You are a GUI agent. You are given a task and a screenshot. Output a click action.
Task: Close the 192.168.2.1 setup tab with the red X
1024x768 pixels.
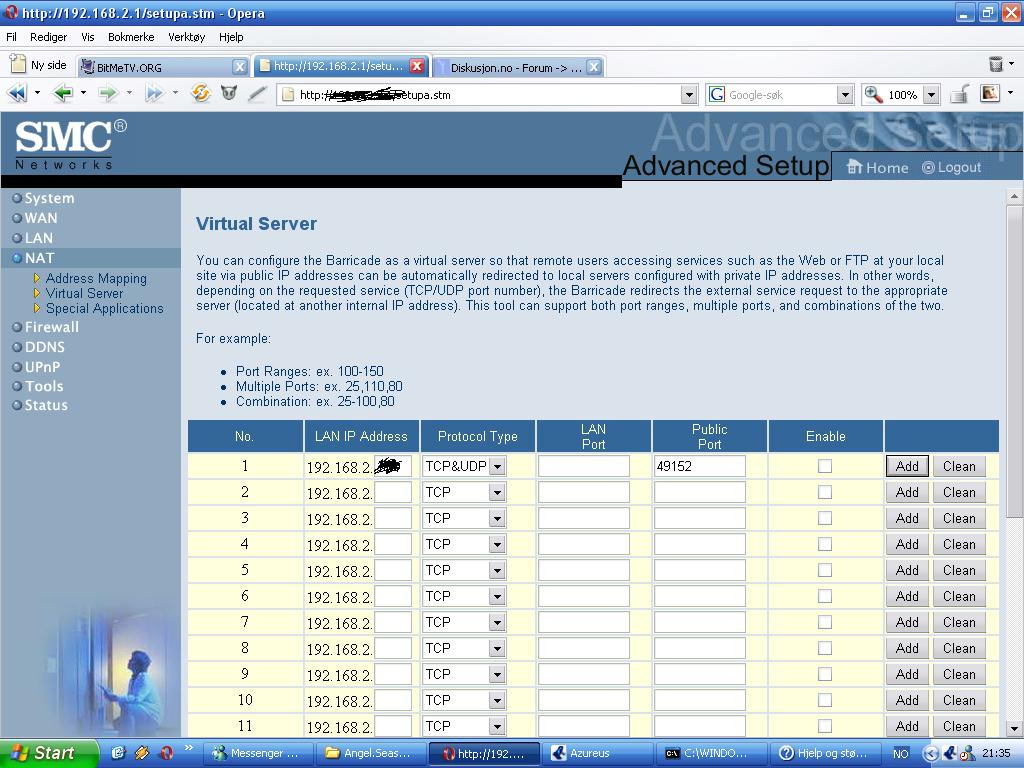pos(417,66)
